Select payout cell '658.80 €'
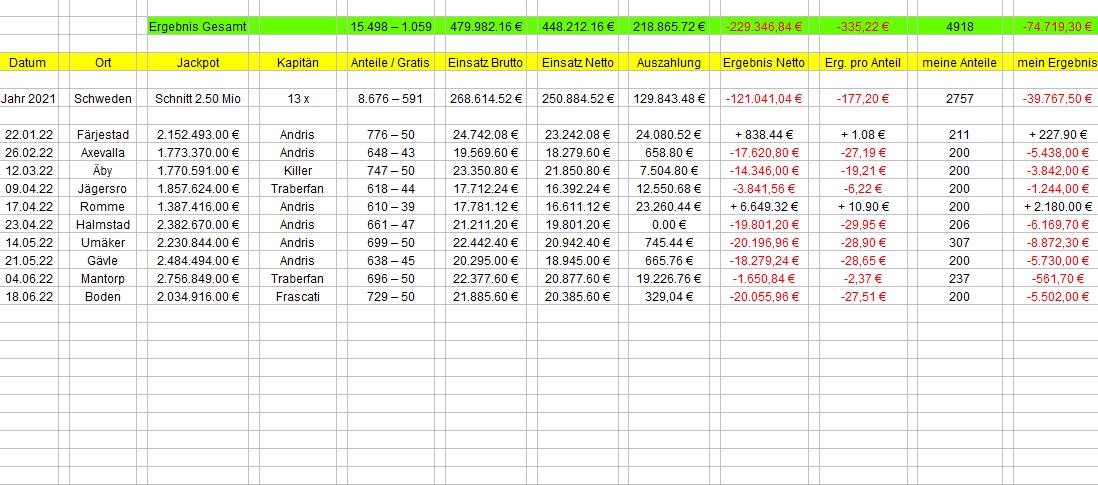Image resolution: width=1098 pixels, height=485 pixels. [669, 153]
